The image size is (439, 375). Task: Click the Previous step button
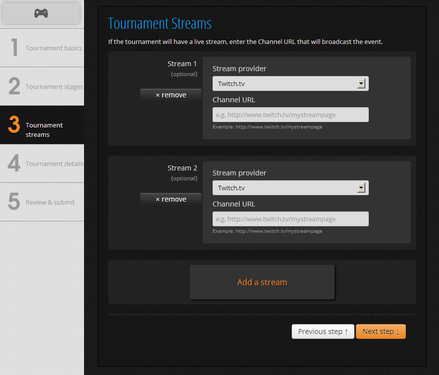tap(323, 332)
